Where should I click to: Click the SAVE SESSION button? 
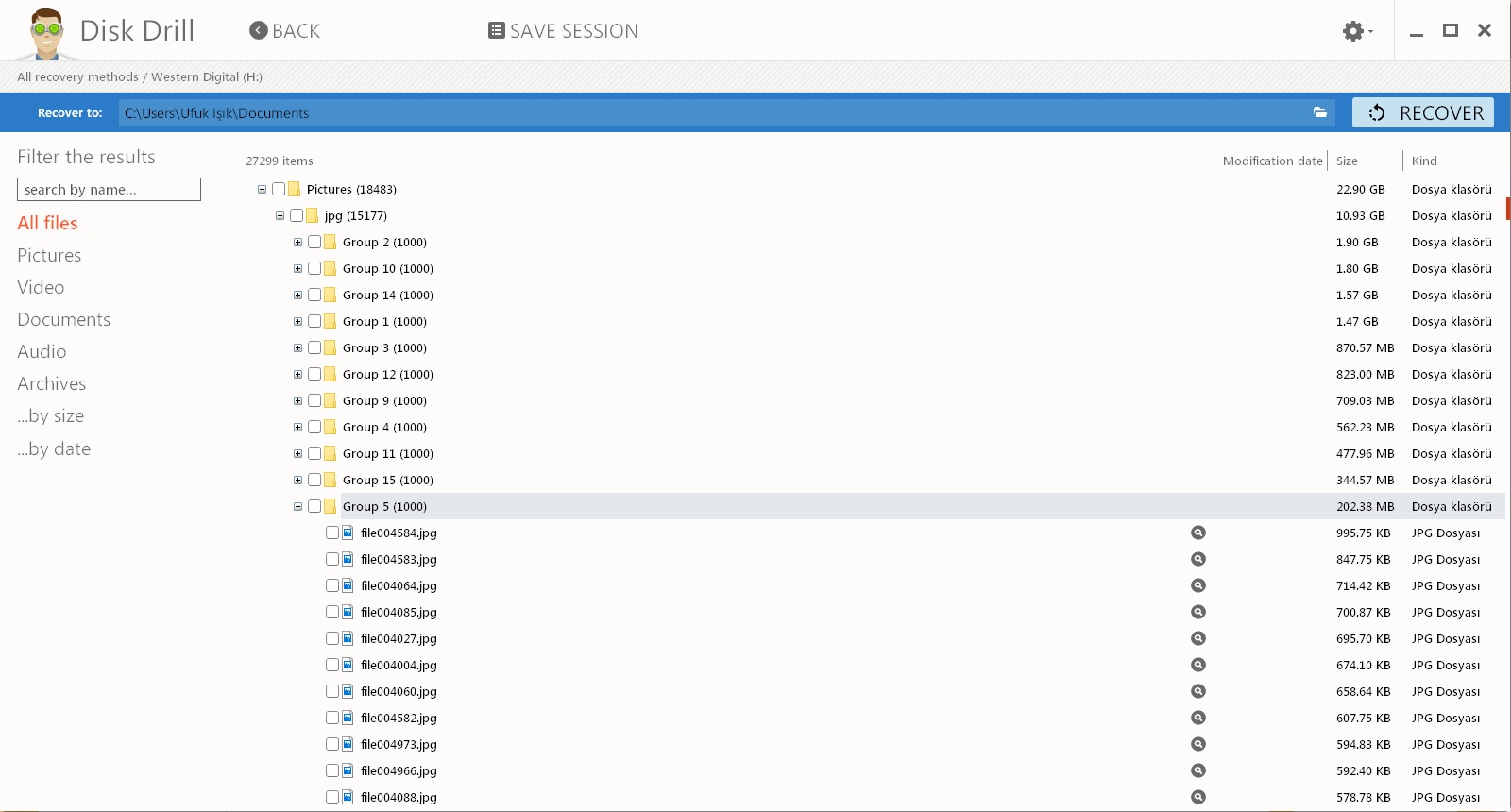pyautogui.click(x=563, y=30)
